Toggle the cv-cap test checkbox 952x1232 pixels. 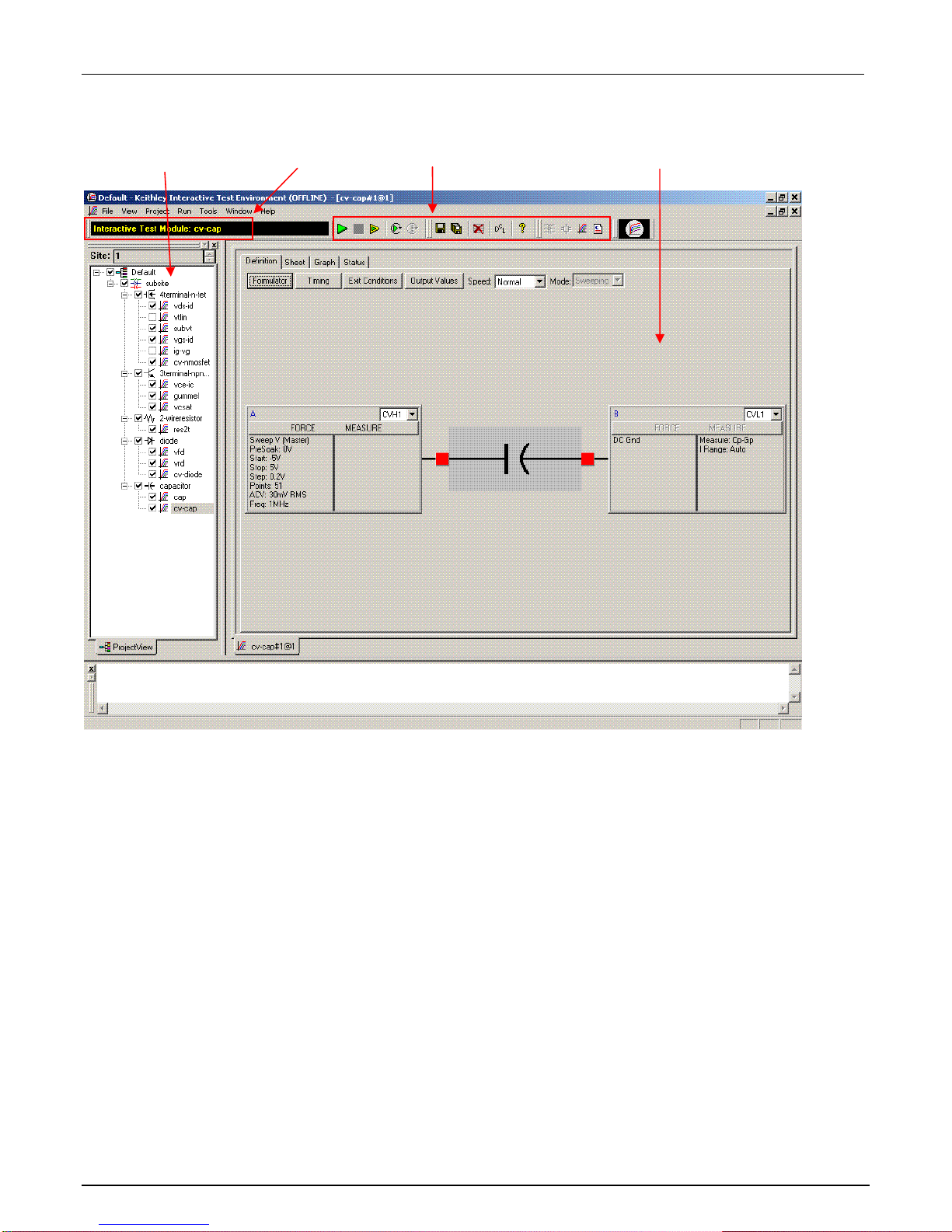pyautogui.click(x=152, y=508)
